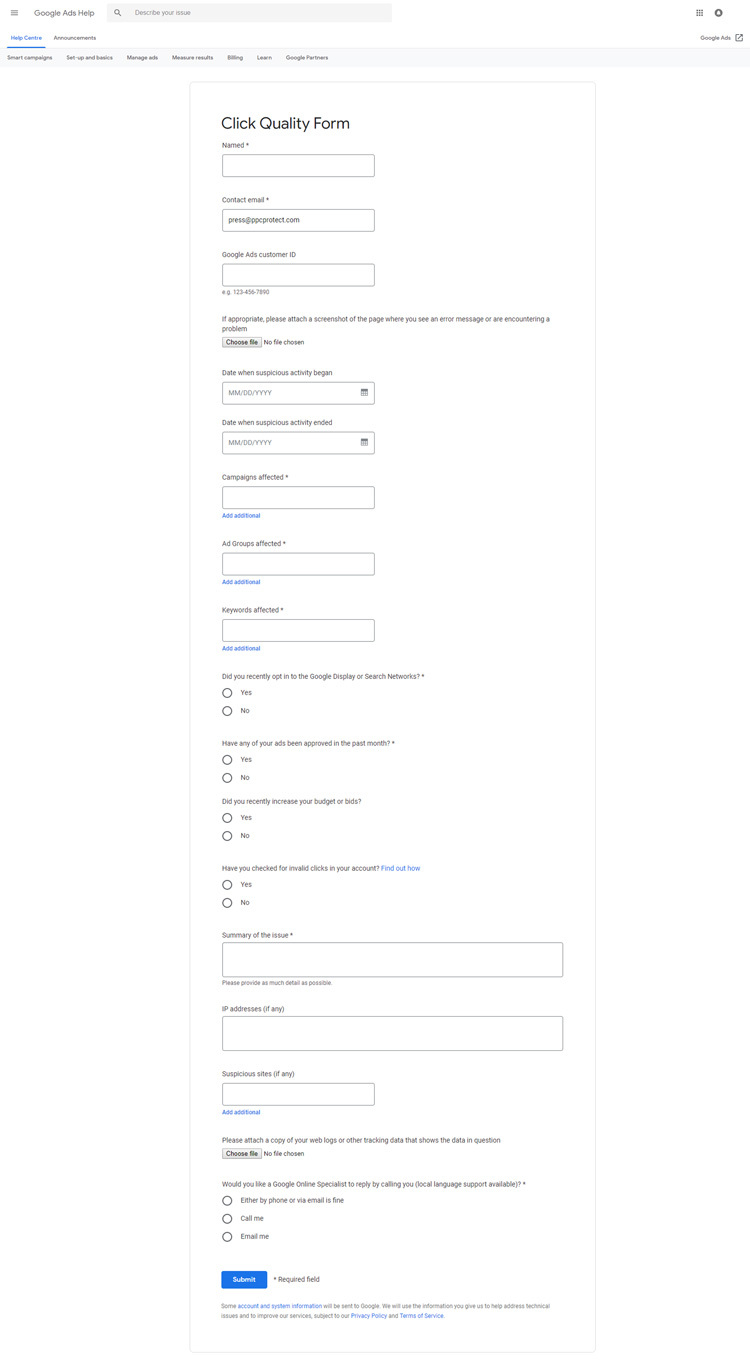The width and height of the screenshot is (750, 1365).
Task: Click the search magnifier icon
Action: [118, 13]
